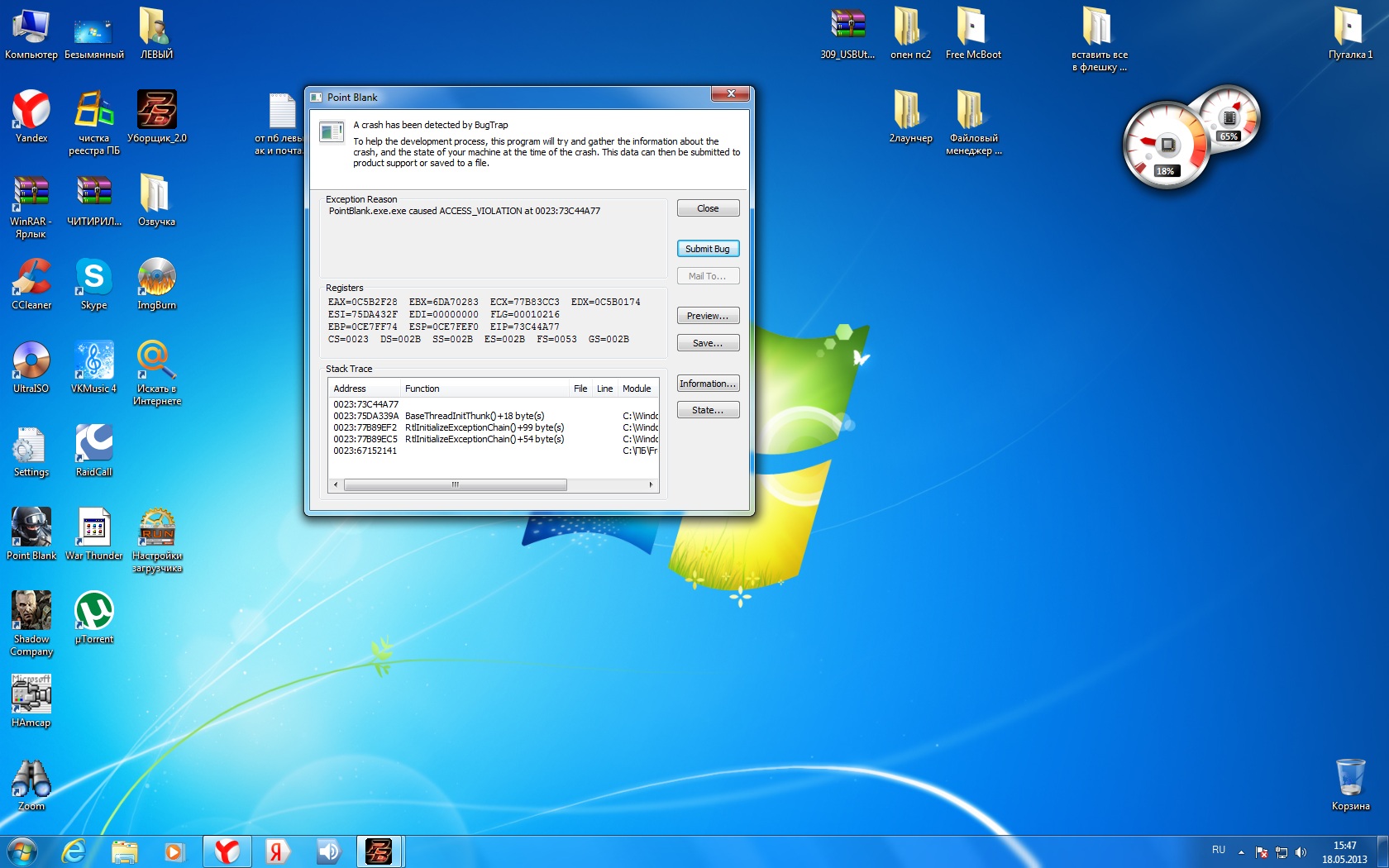Select the опен пс2 folder
The width and height of the screenshot is (1389, 868).
pyautogui.click(x=910, y=36)
